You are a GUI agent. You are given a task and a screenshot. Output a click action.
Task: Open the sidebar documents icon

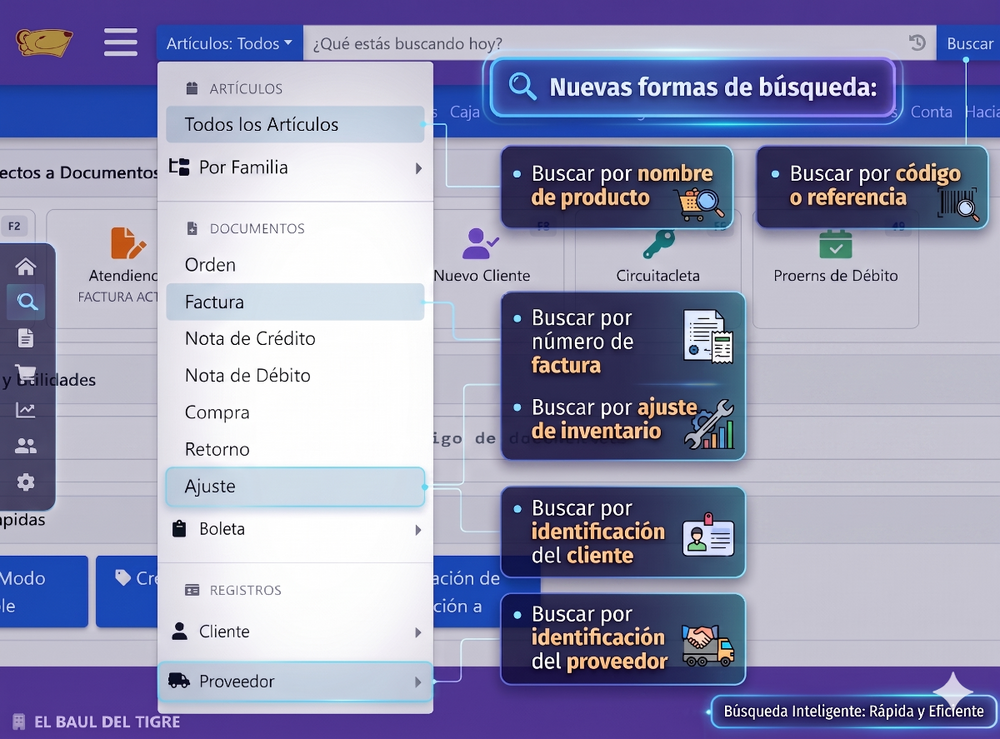pos(26,338)
